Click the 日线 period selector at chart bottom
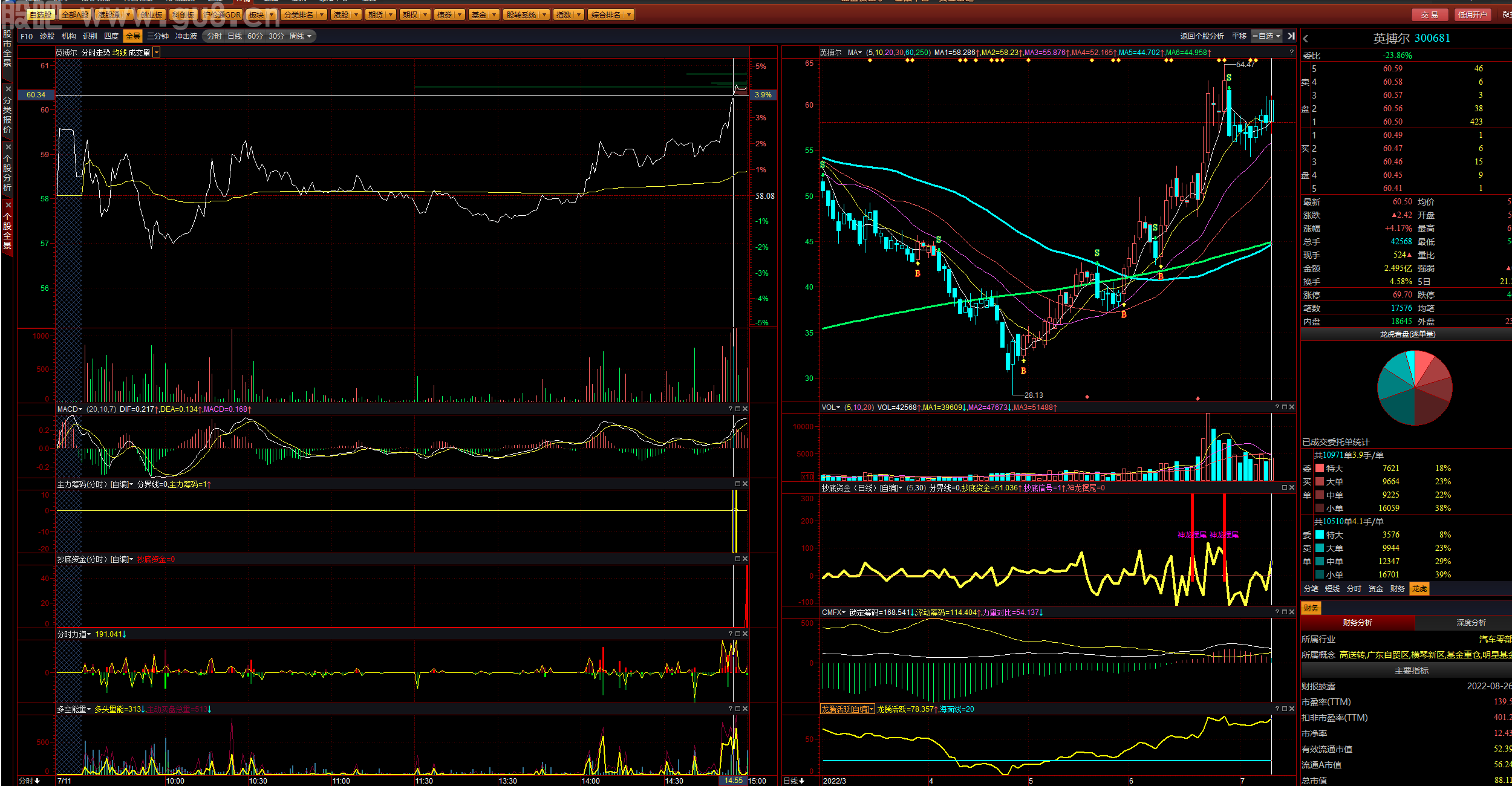The image size is (1512, 786). tap(794, 781)
